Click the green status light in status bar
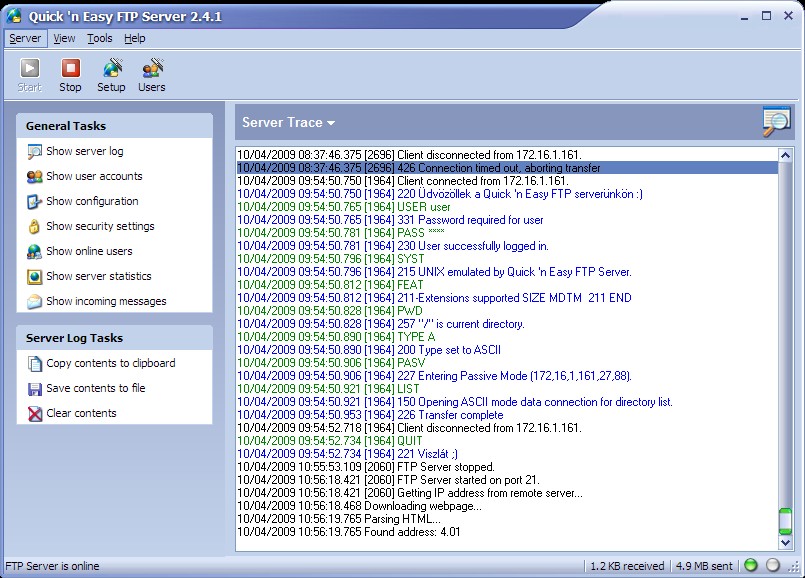 (x=751, y=565)
